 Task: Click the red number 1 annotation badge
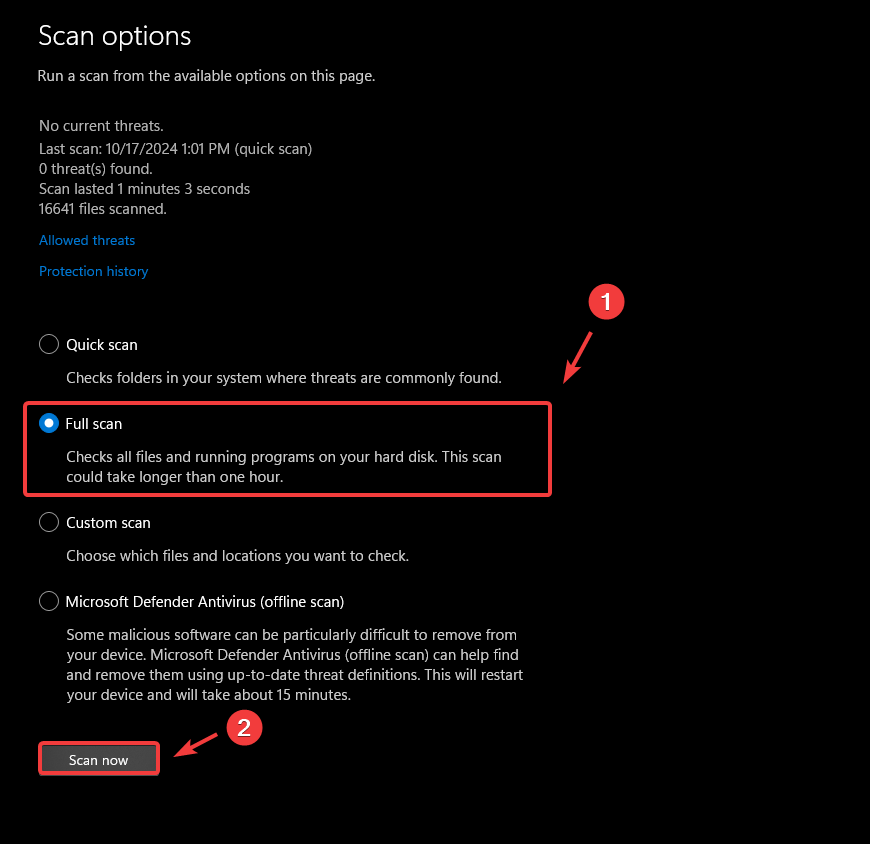pos(606,303)
